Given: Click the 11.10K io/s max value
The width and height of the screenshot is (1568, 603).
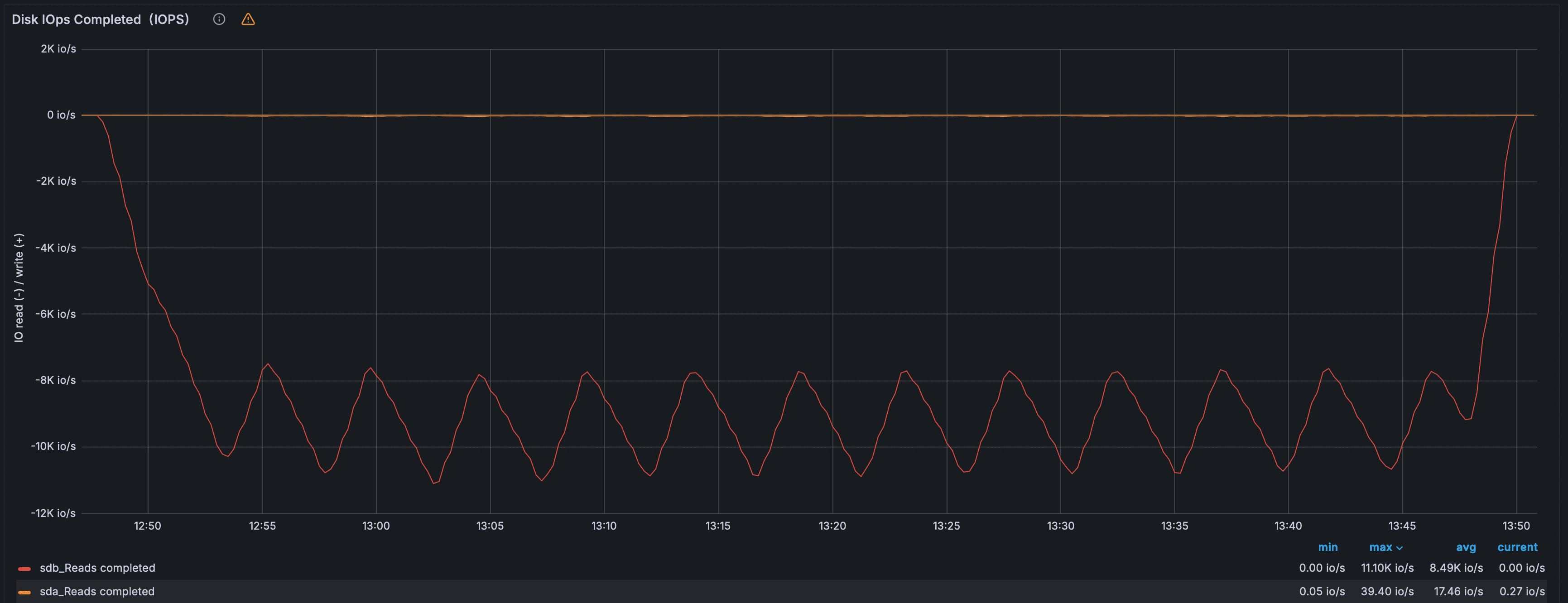Looking at the screenshot, I should tap(1387, 568).
